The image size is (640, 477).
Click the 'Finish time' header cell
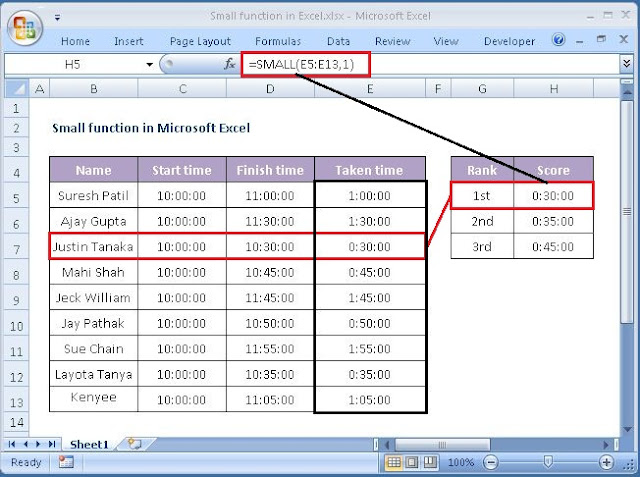[x=270, y=170]
